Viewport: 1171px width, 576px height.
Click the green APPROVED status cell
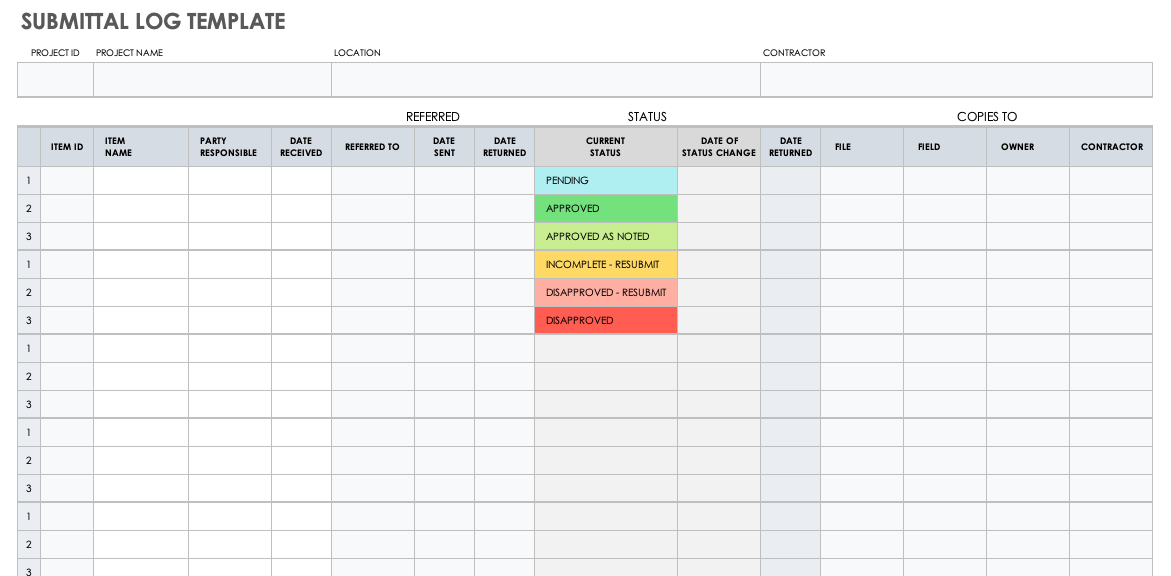tap(606, 209)
